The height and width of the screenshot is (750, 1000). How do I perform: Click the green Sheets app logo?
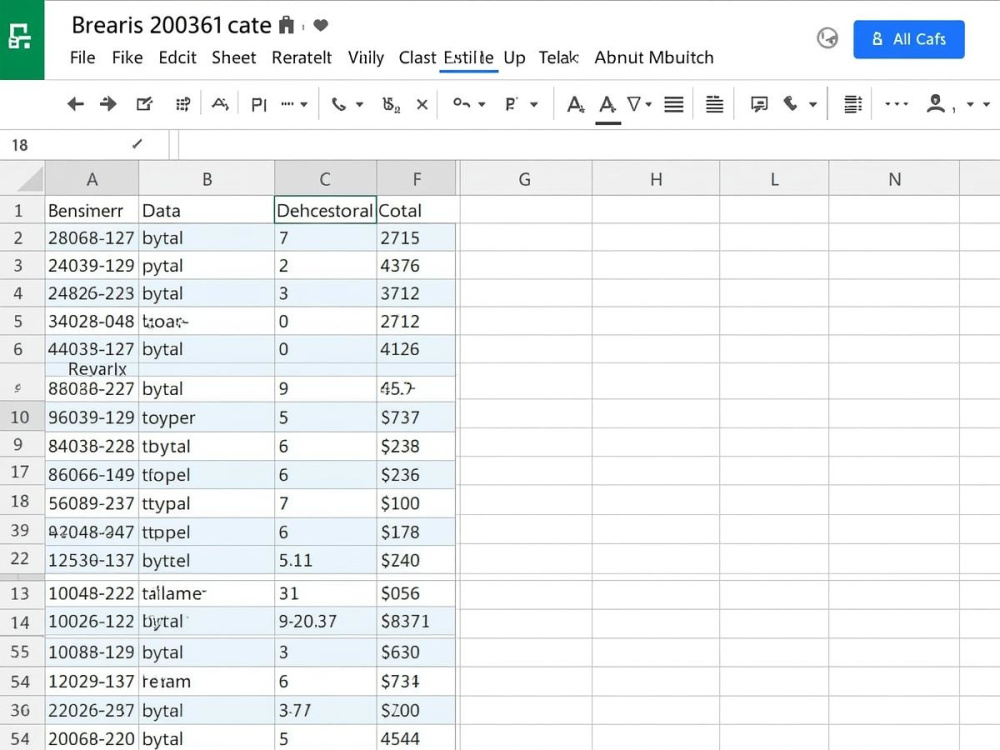[x=22, y=40]
